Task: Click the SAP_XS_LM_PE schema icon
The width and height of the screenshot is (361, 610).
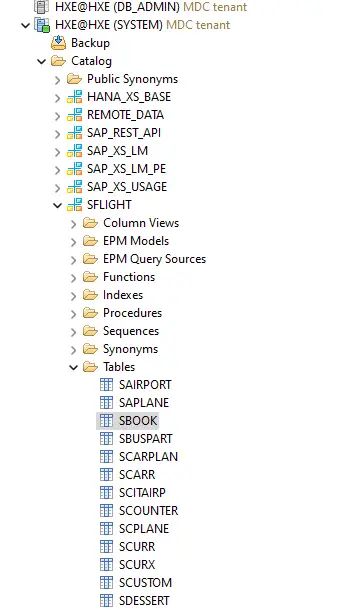Action: tap(74, 169)
